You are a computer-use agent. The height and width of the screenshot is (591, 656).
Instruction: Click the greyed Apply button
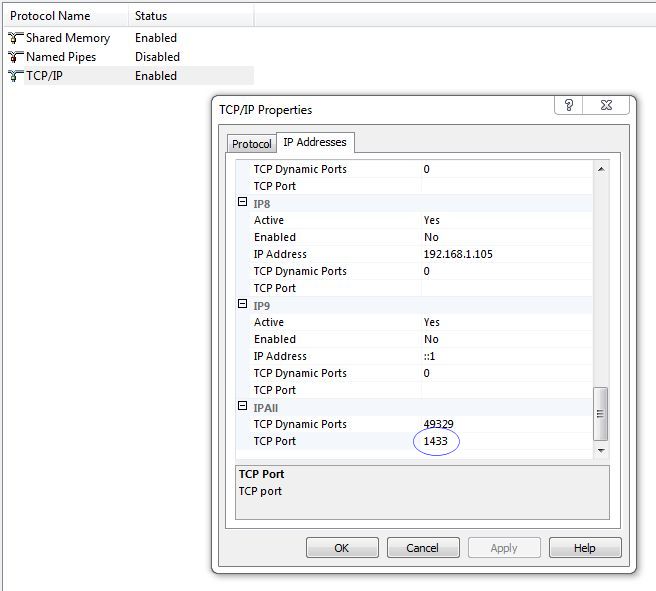tap(504, 548)
